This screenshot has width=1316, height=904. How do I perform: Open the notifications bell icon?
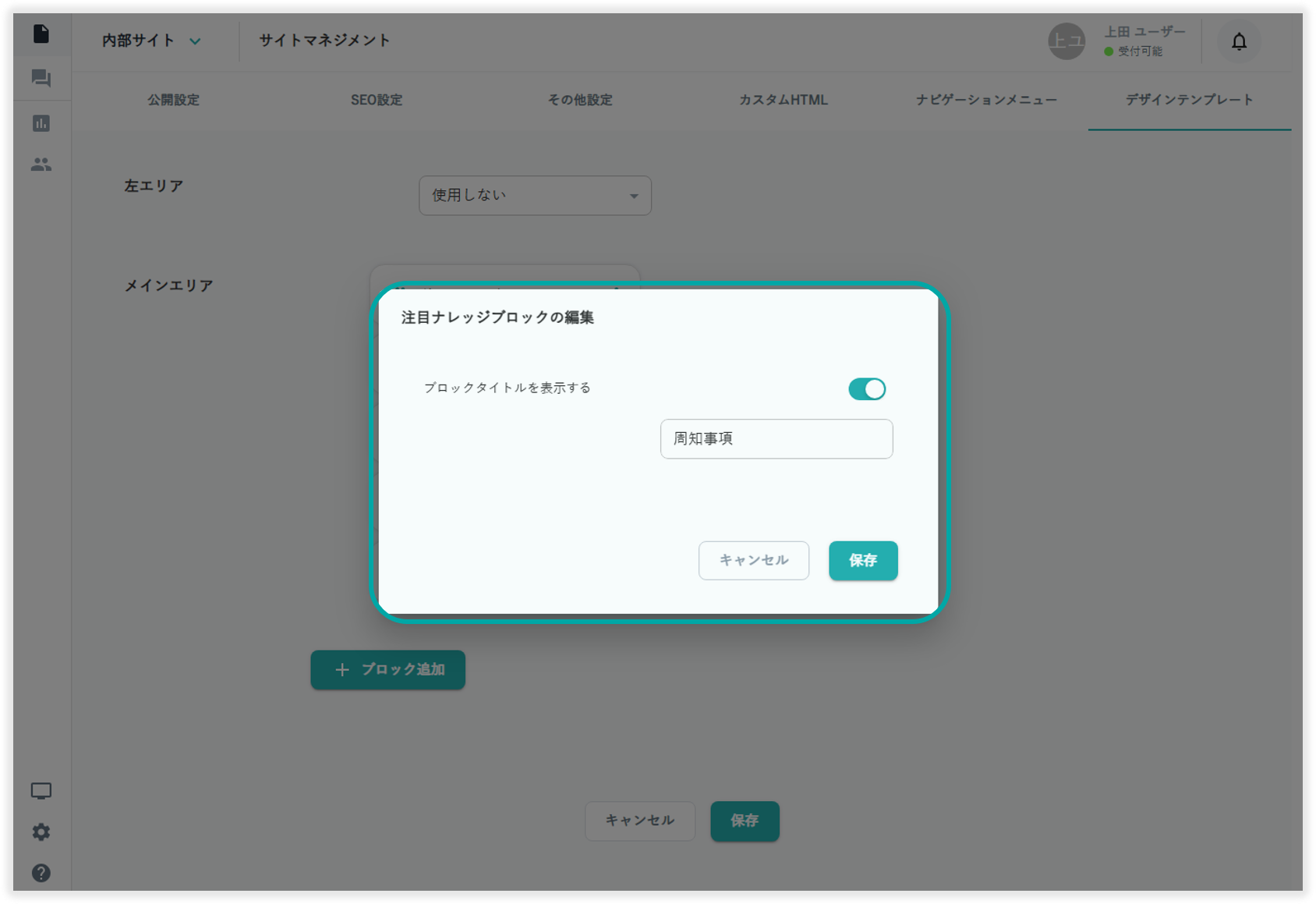click(x=1239, y=41)
